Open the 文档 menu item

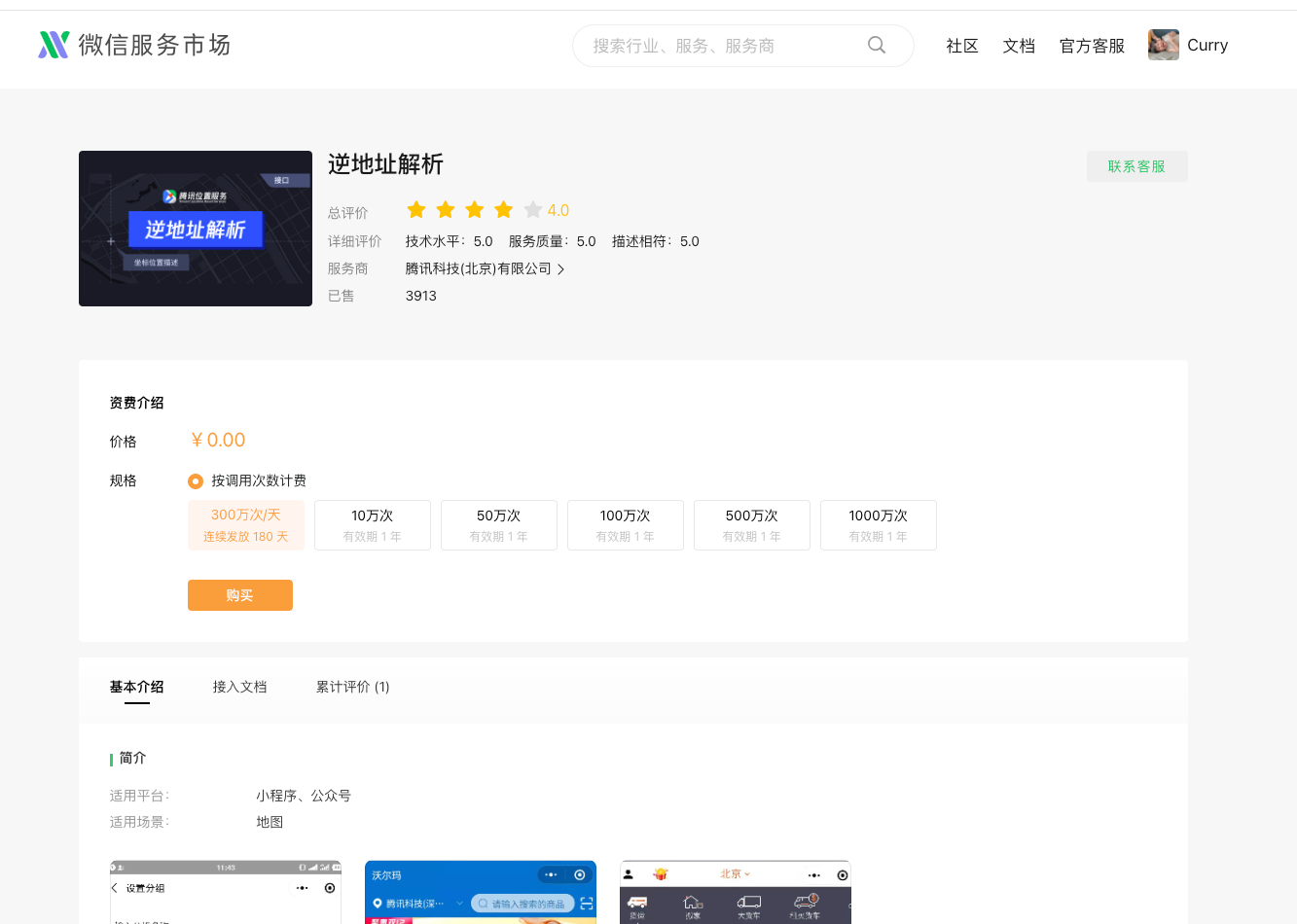(x=1019, y=46)
